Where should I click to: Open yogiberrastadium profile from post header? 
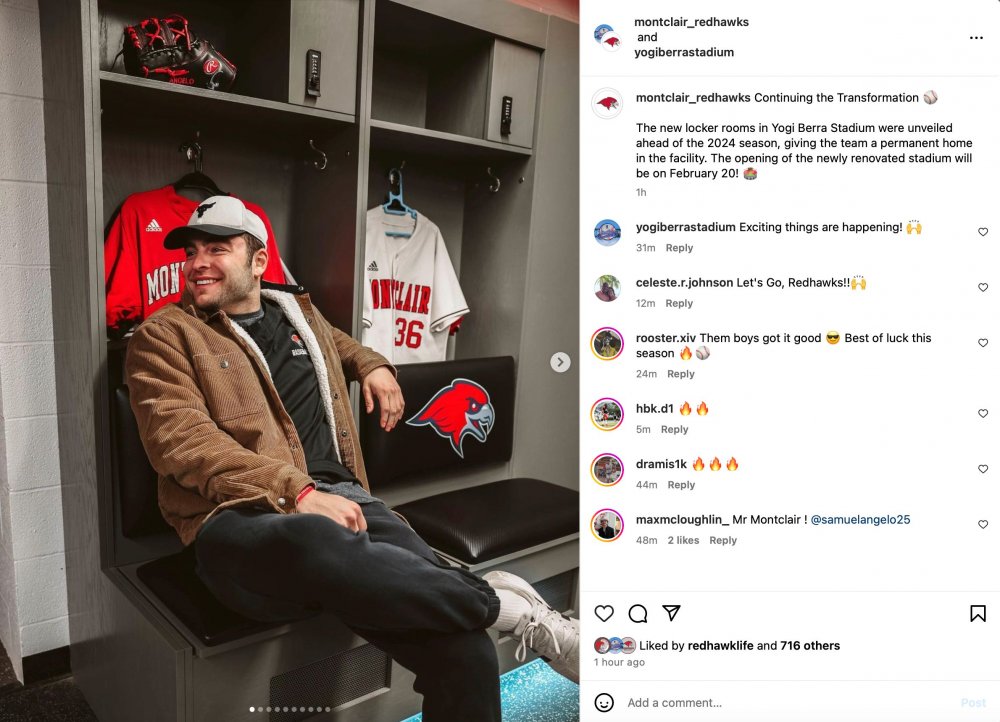coord(684,52)
